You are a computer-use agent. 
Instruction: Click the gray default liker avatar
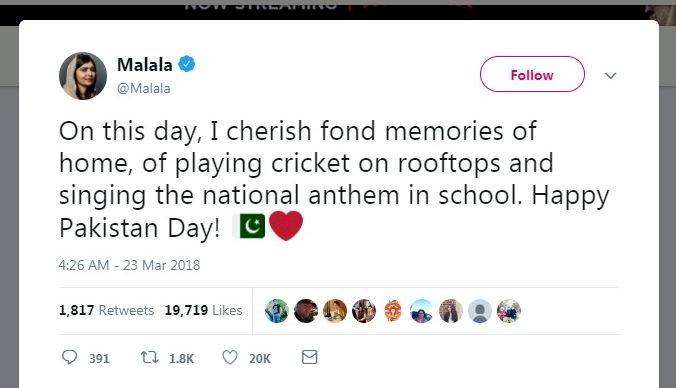[480, 311]
